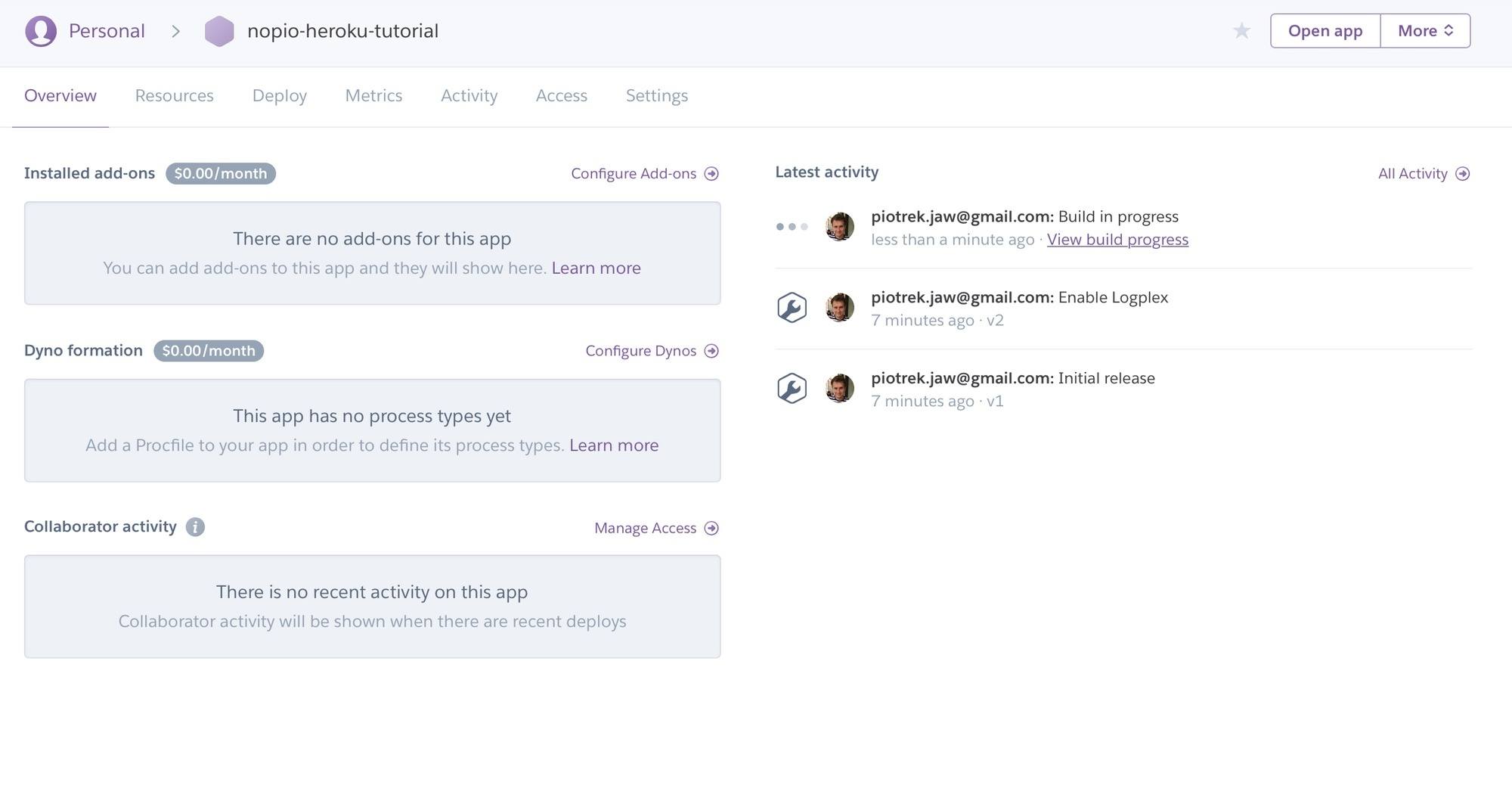Click the nopio-heroku-tutorial app name
This screenshot has height=785, width=1512.
click(342, 31)
